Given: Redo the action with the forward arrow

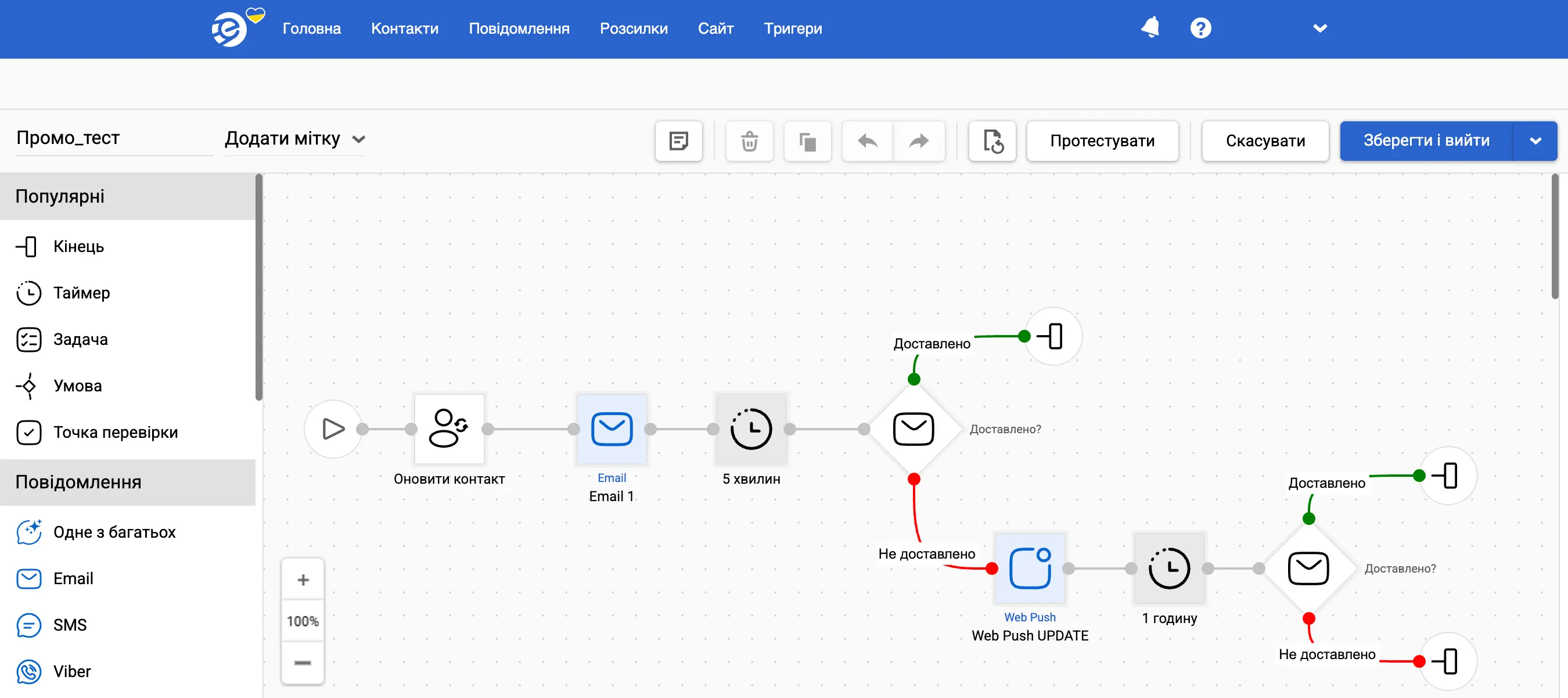Looking at the screenshot, I should click(919, 141).
